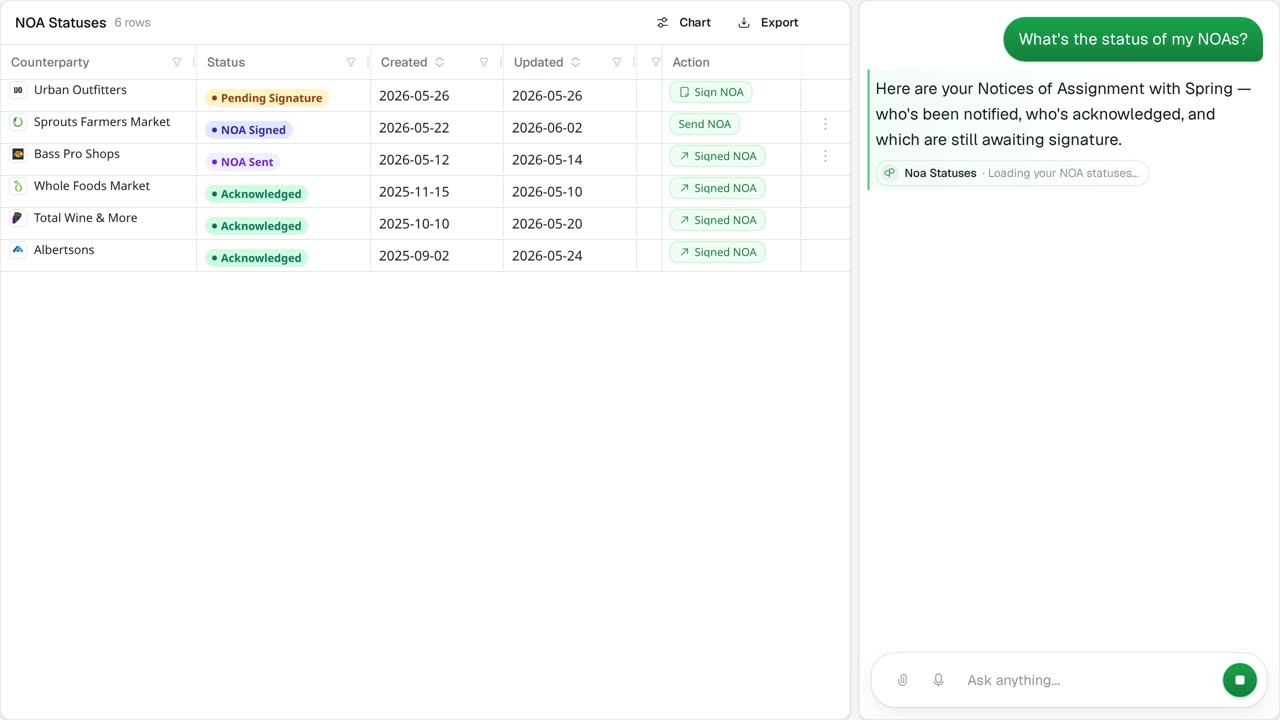Open Signed NOA for Albertsons

718,252
